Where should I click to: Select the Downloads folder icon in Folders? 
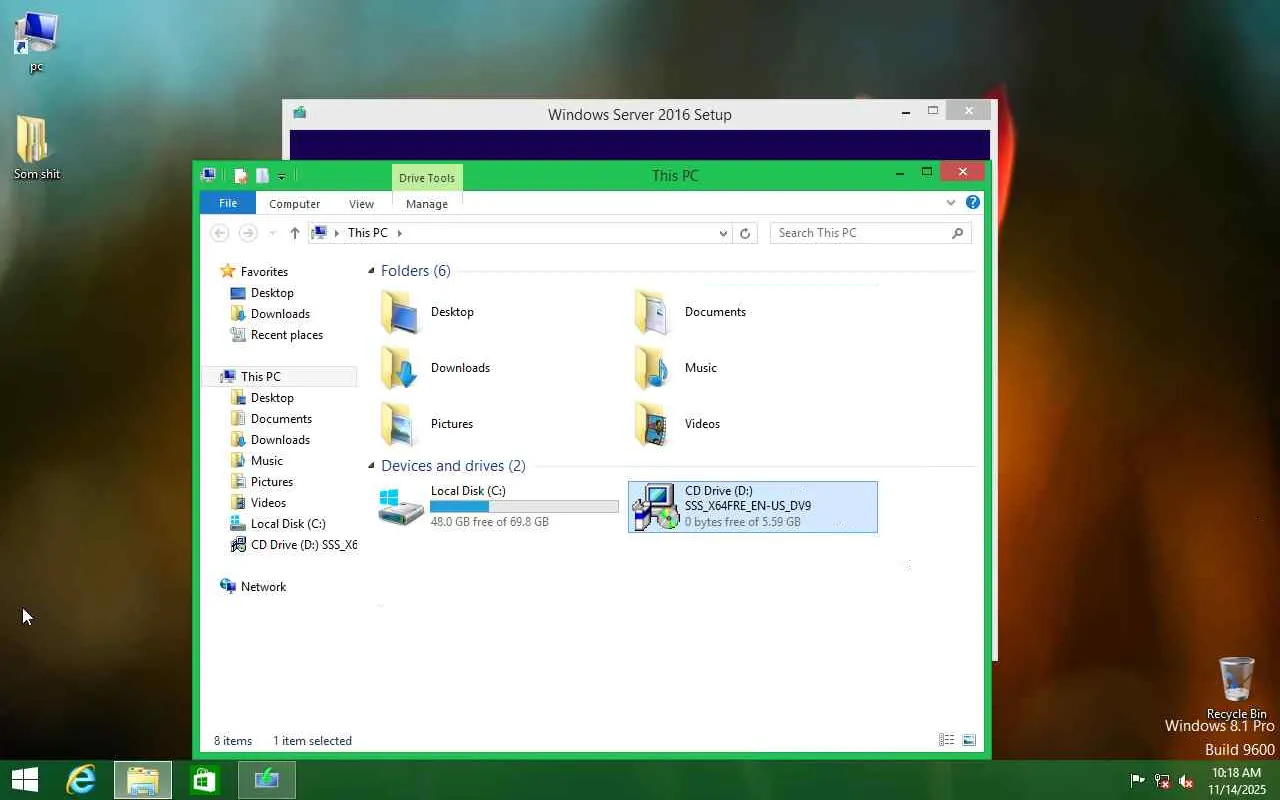tap(400, 368)
